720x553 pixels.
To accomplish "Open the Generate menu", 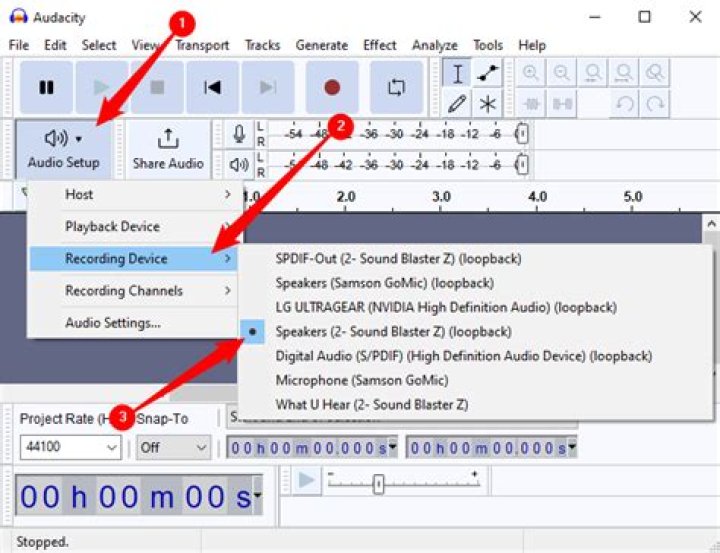I will click(321, 45).
